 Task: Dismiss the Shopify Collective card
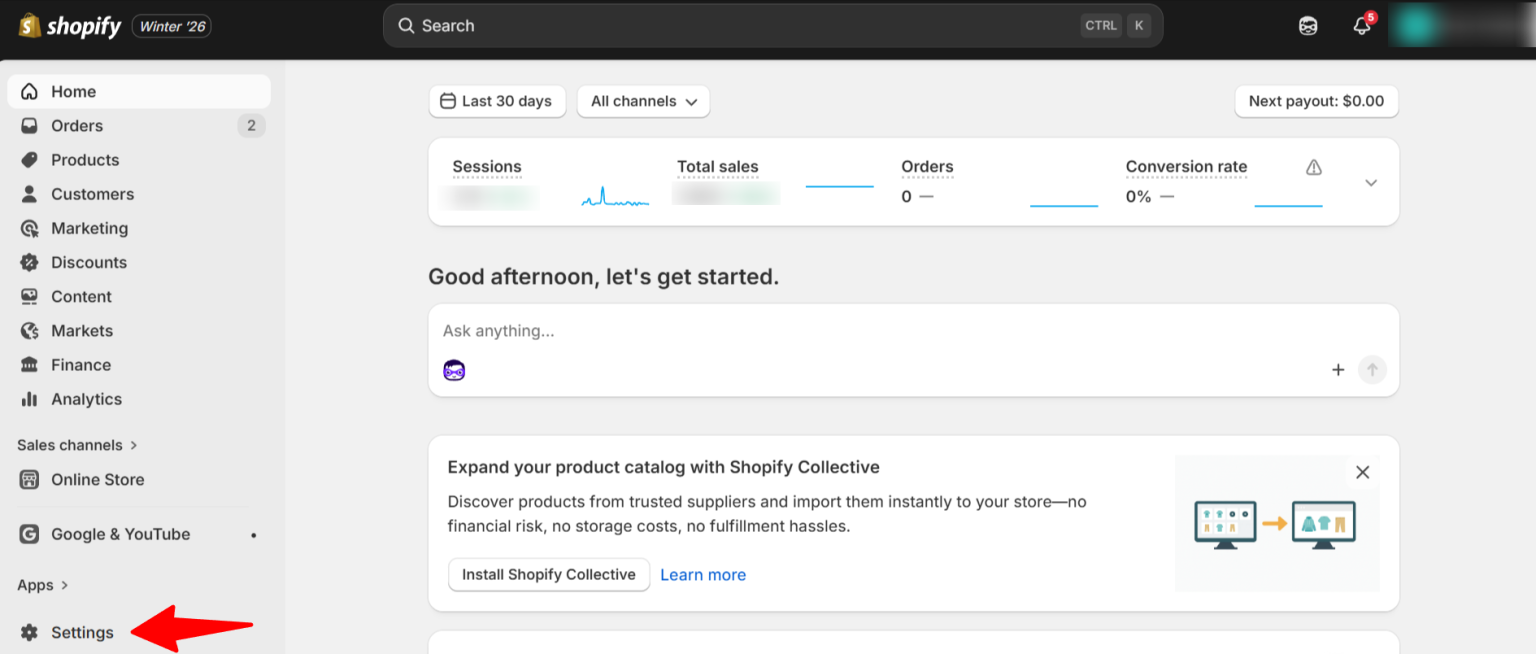pyautogui.click(x=1362, y=472)
